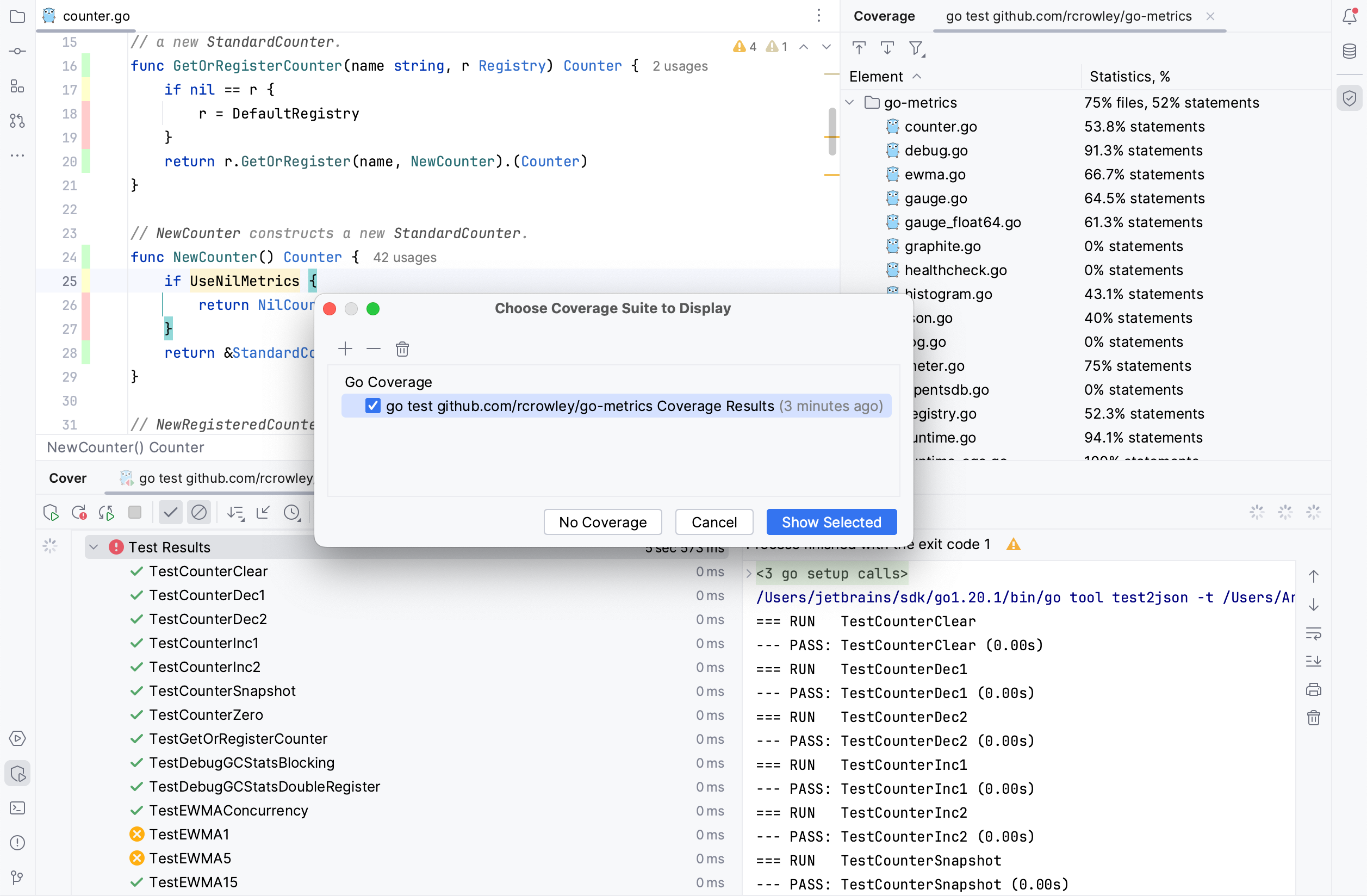Expand the go setup calls console entry
Screen dimensions: 1367x896
(748, 573)
